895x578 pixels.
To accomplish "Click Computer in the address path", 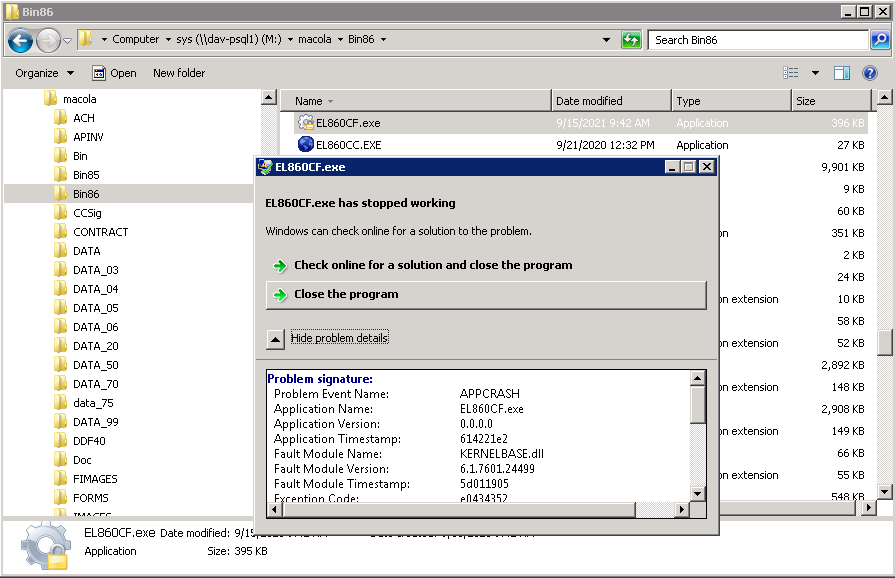I will [136, 39].
